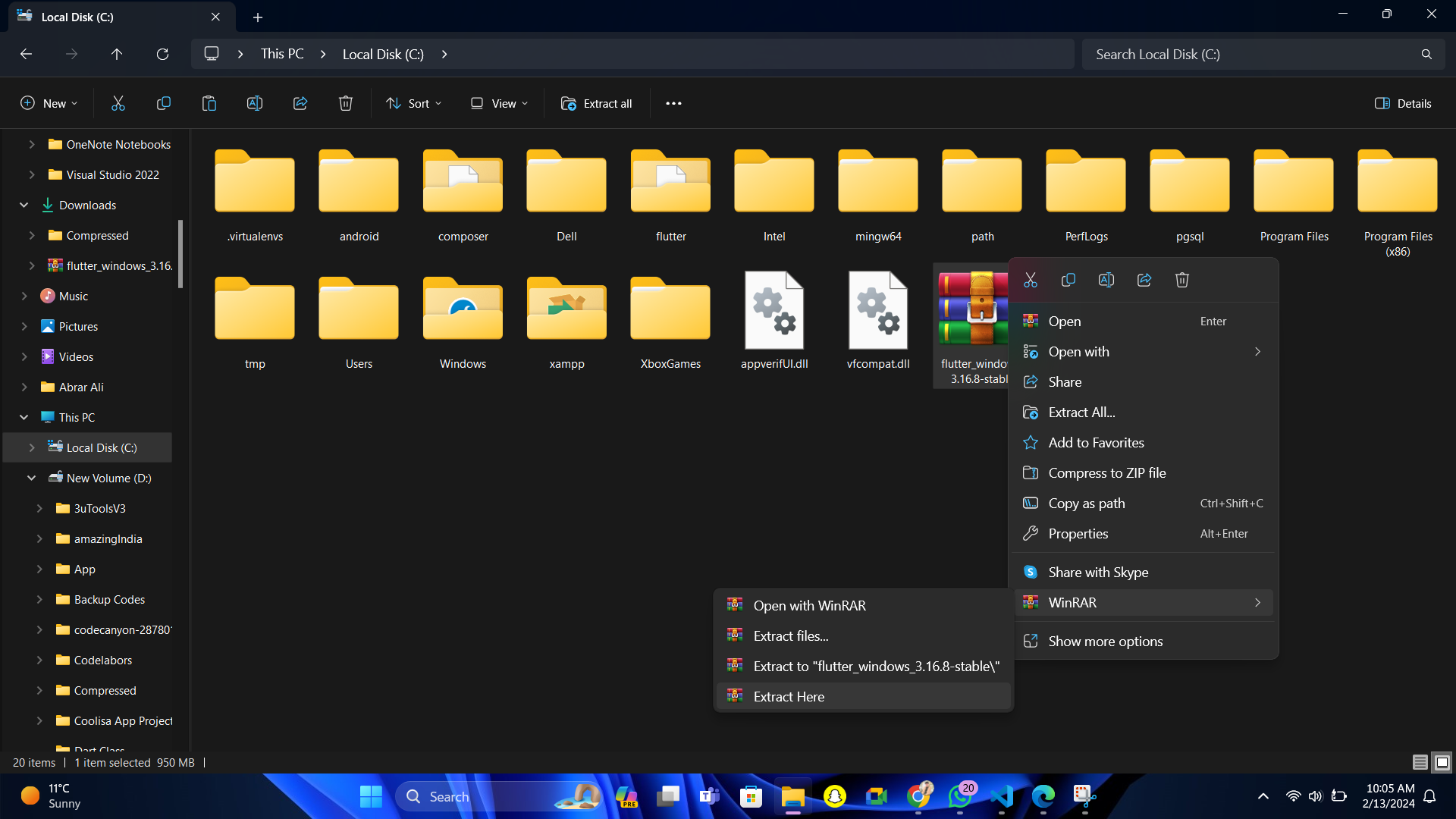1456x819 pixels.
Task: Click the Copy icon in the context menu
Action: pos(1068,280)
